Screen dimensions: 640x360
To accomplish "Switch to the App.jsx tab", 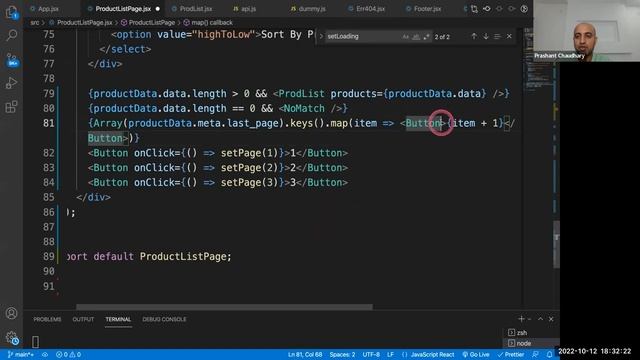I will (x=48, y=9).
